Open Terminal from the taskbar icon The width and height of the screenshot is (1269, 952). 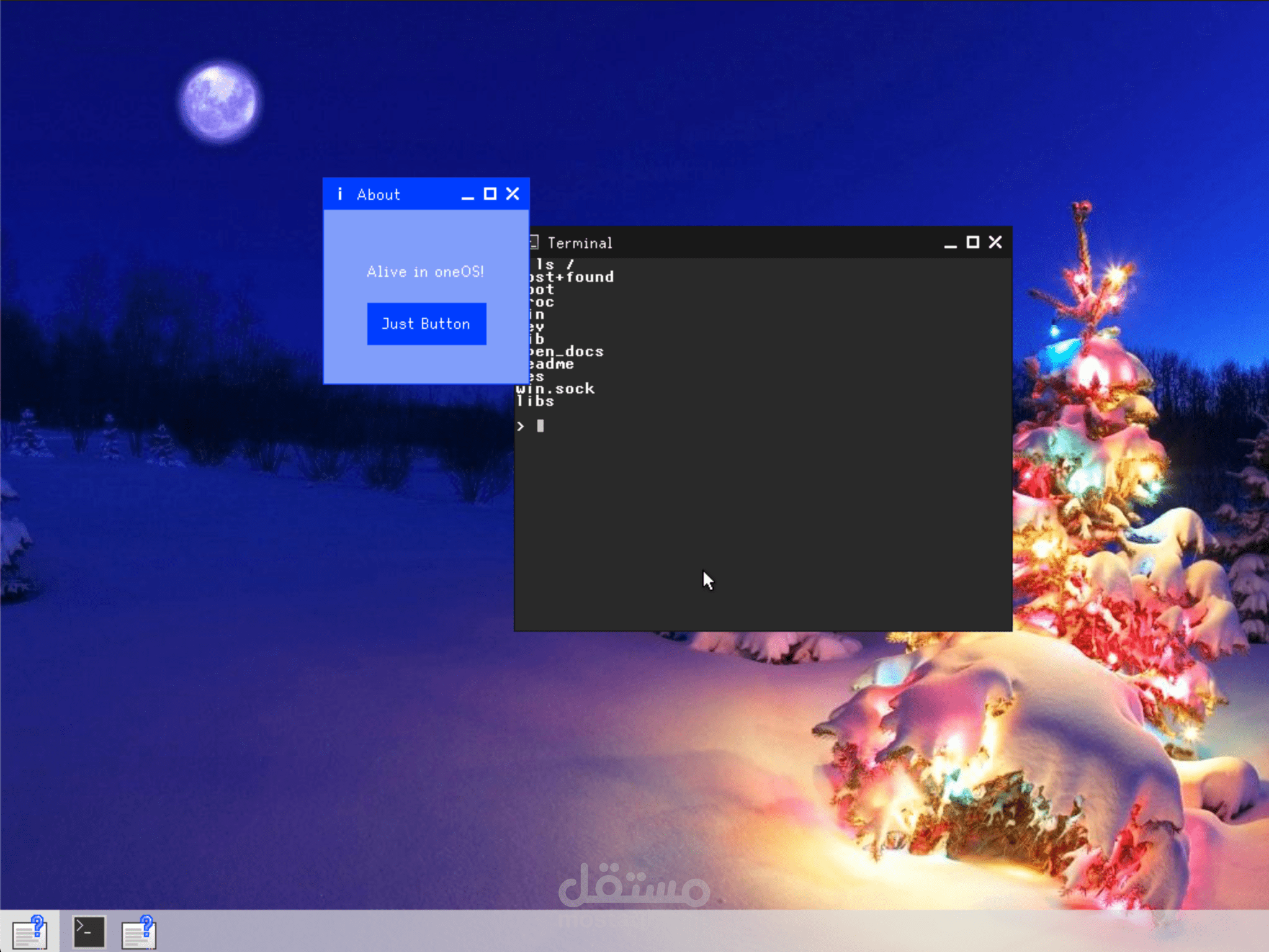click(x=89, y=931)
